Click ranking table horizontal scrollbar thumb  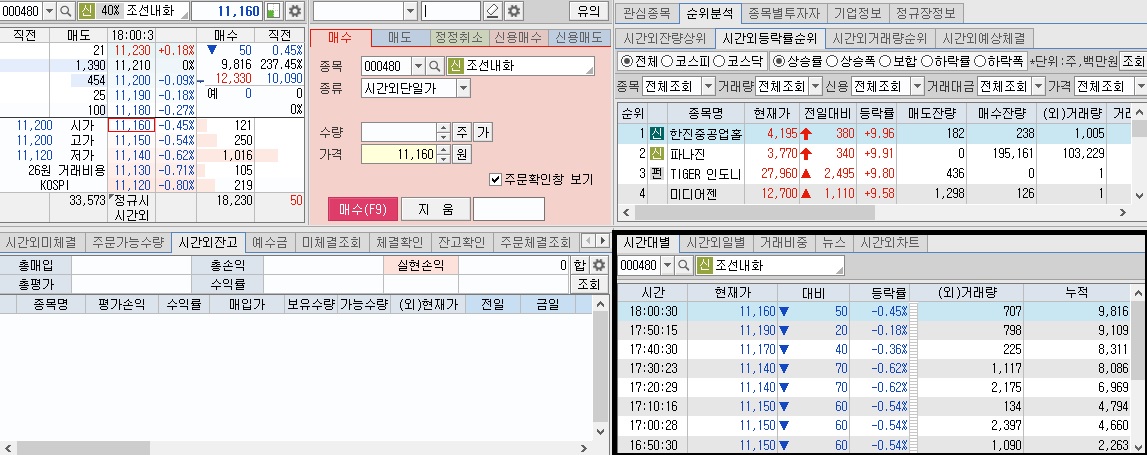(x=754, y=212)
